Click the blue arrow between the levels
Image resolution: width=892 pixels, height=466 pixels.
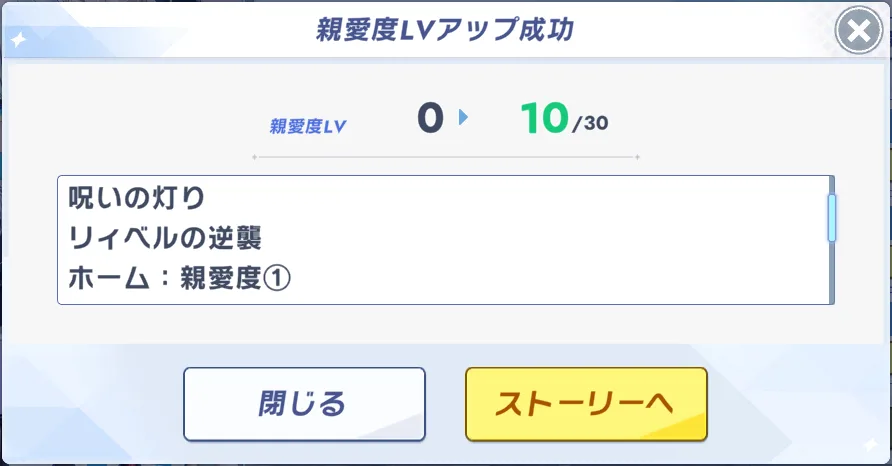[x=463, y=118]
